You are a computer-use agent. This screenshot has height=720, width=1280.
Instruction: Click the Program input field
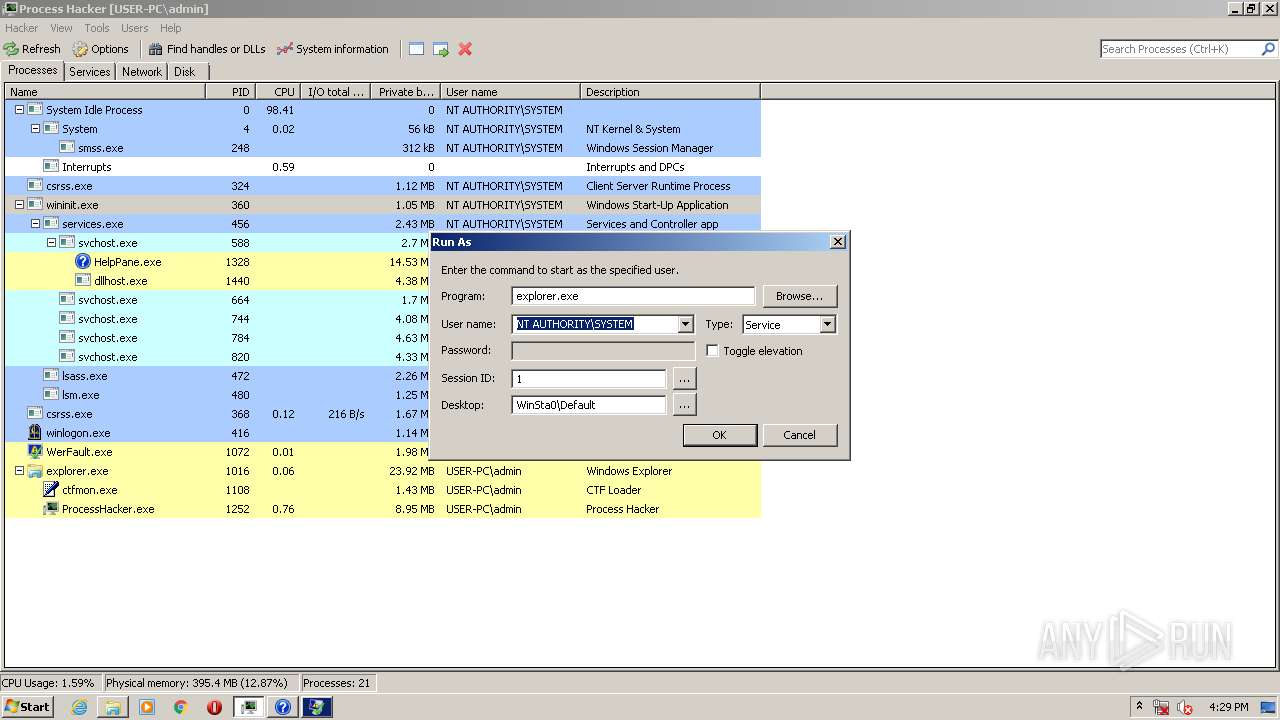click(633, 296)
